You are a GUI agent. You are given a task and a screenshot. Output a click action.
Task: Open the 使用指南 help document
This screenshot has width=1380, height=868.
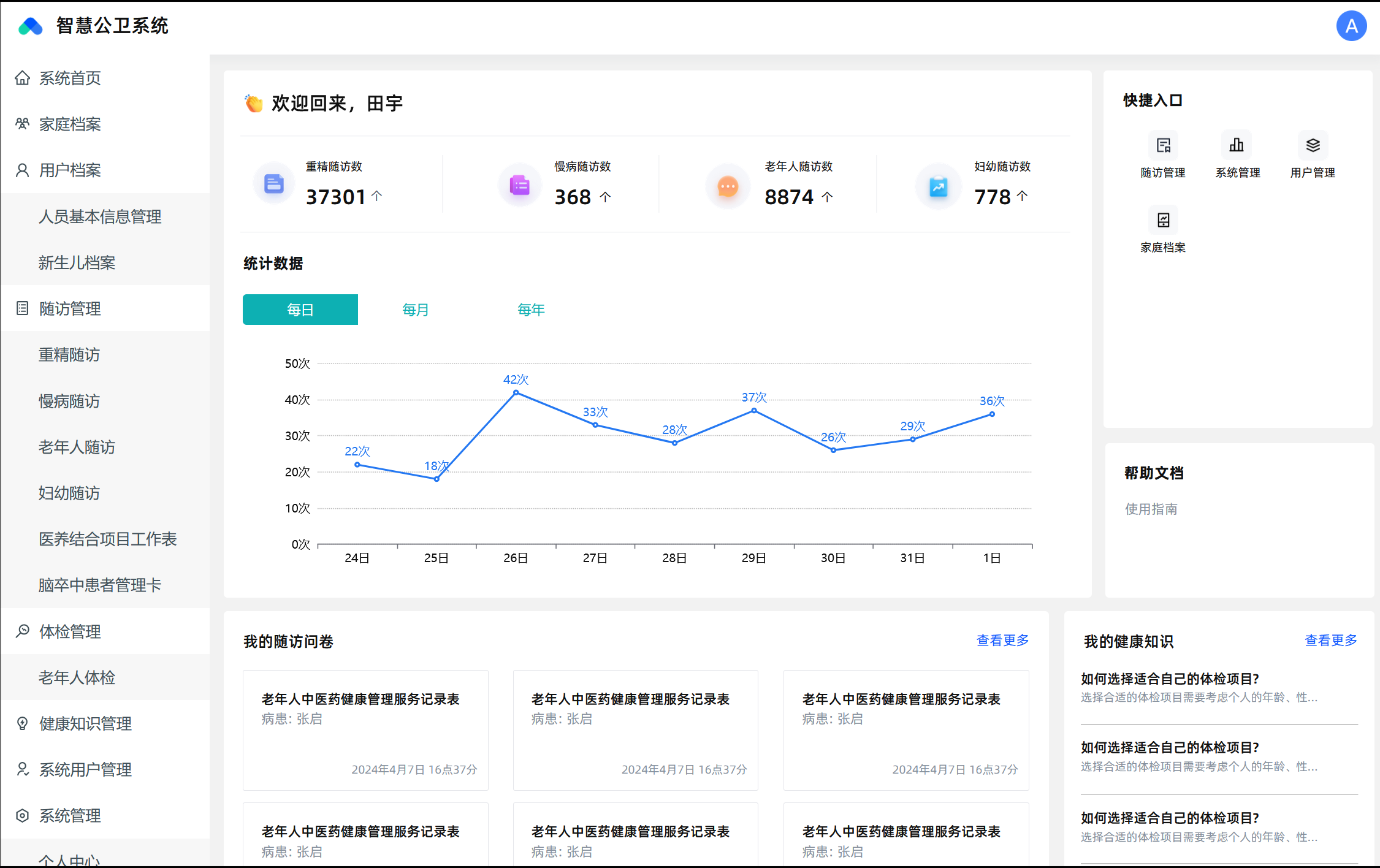tap(1150, 509)
